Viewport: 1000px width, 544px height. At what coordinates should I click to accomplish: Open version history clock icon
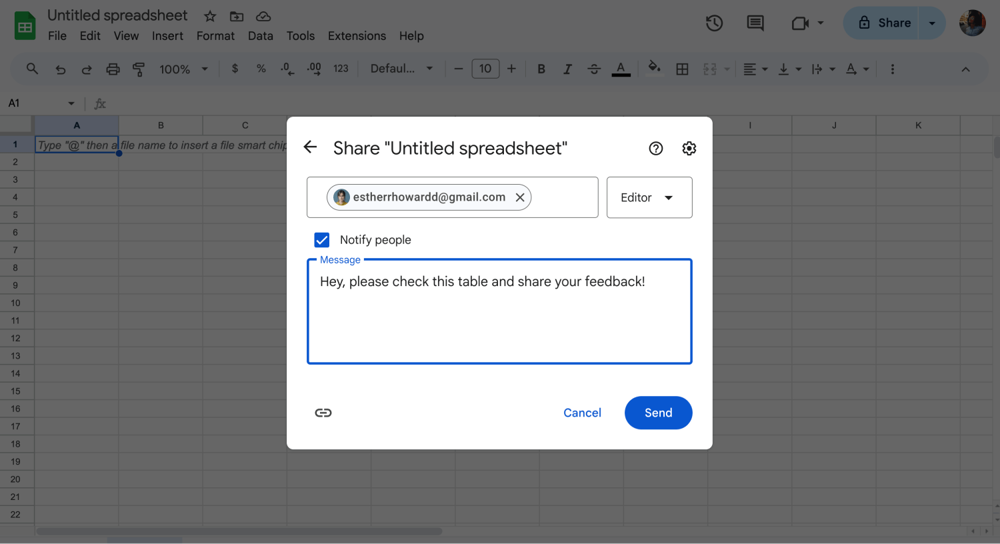tap(714, 23)
